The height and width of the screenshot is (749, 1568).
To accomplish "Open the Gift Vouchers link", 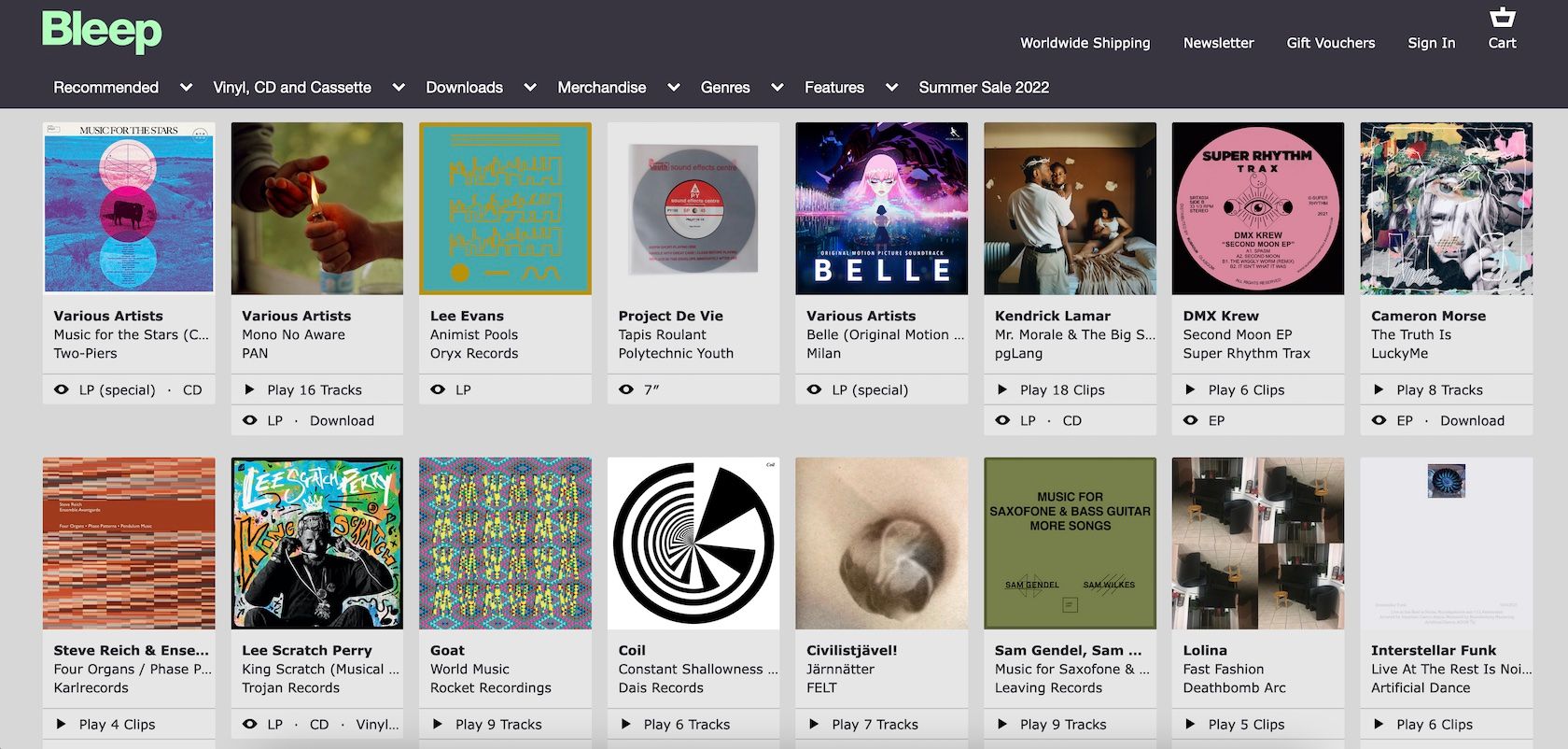I will coord(1330,43).
